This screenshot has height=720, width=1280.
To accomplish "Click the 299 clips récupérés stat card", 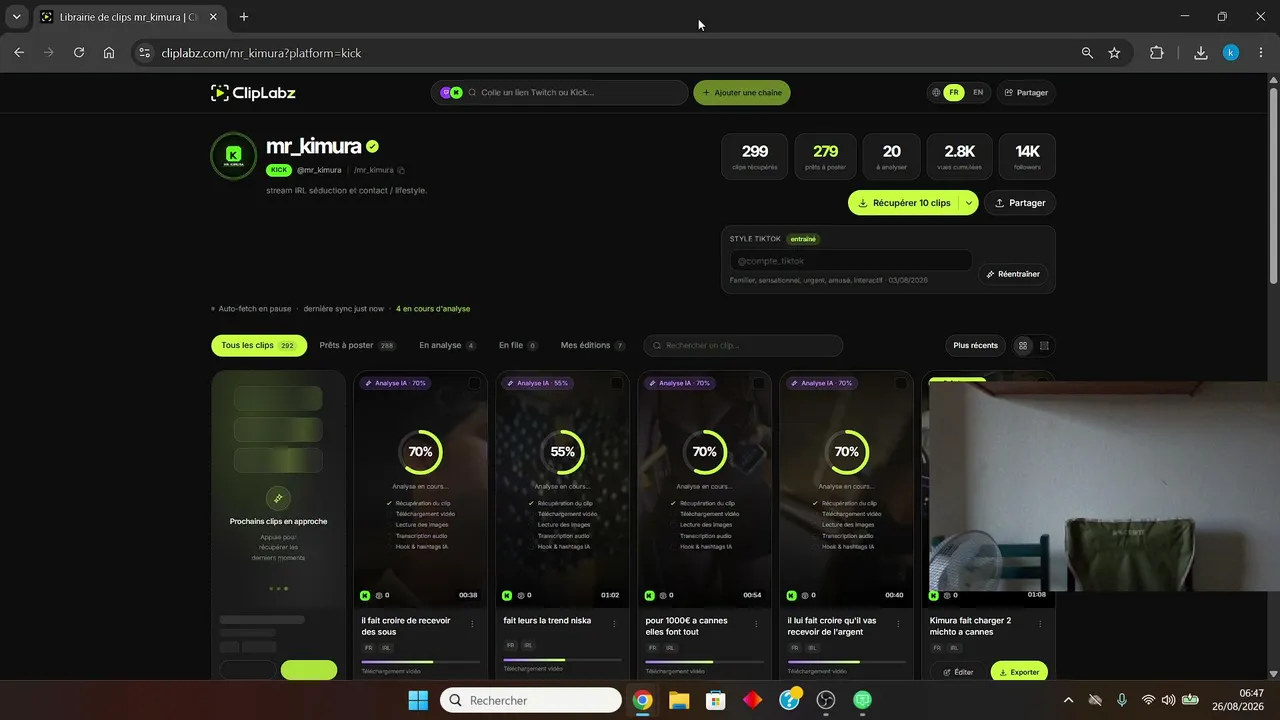I will 755,157.
